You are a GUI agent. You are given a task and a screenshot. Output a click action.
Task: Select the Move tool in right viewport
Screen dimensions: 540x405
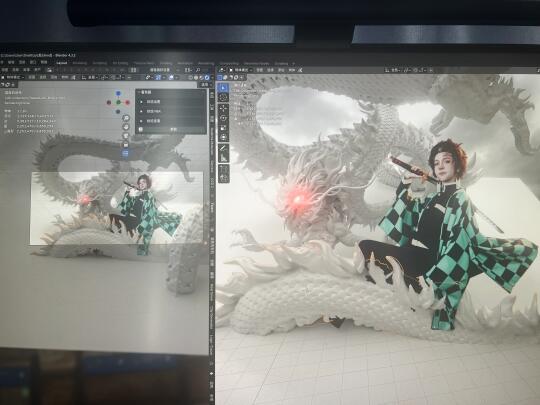223,108
